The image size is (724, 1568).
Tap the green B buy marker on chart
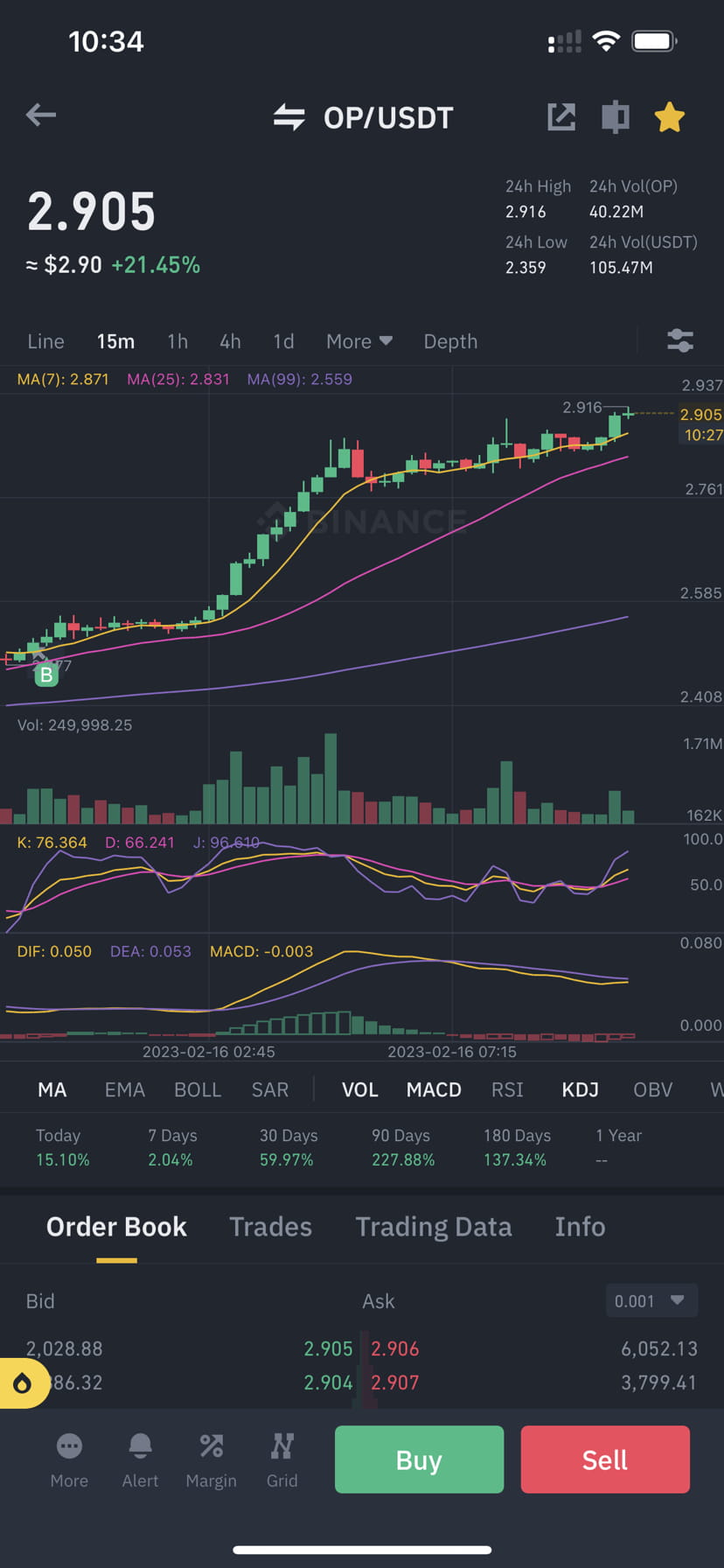click(x=46, y=675)
